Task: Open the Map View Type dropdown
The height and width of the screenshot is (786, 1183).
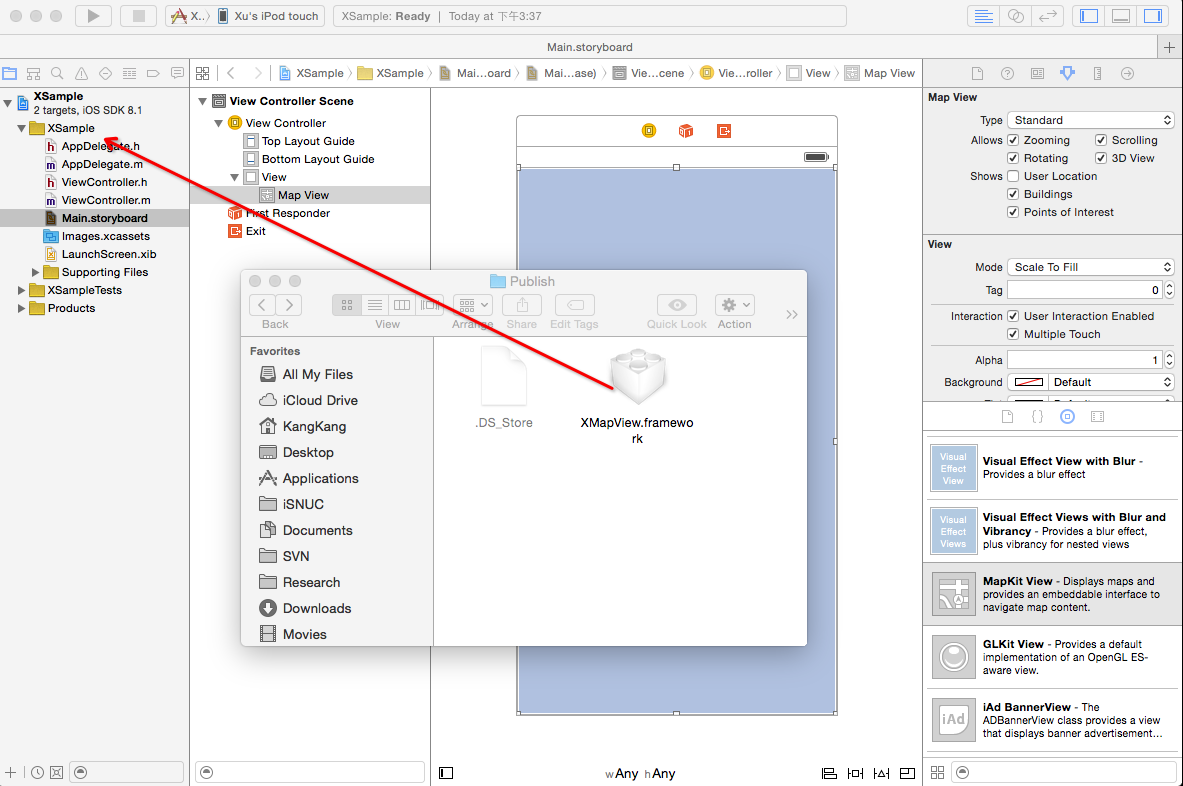Action: click(x=1090, y=120)
